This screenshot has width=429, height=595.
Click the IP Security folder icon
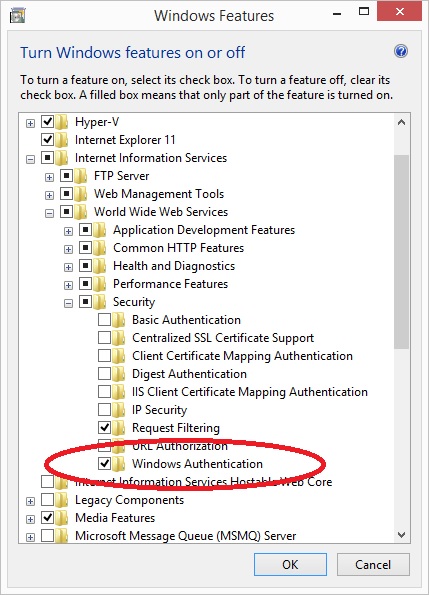point(119,410)
